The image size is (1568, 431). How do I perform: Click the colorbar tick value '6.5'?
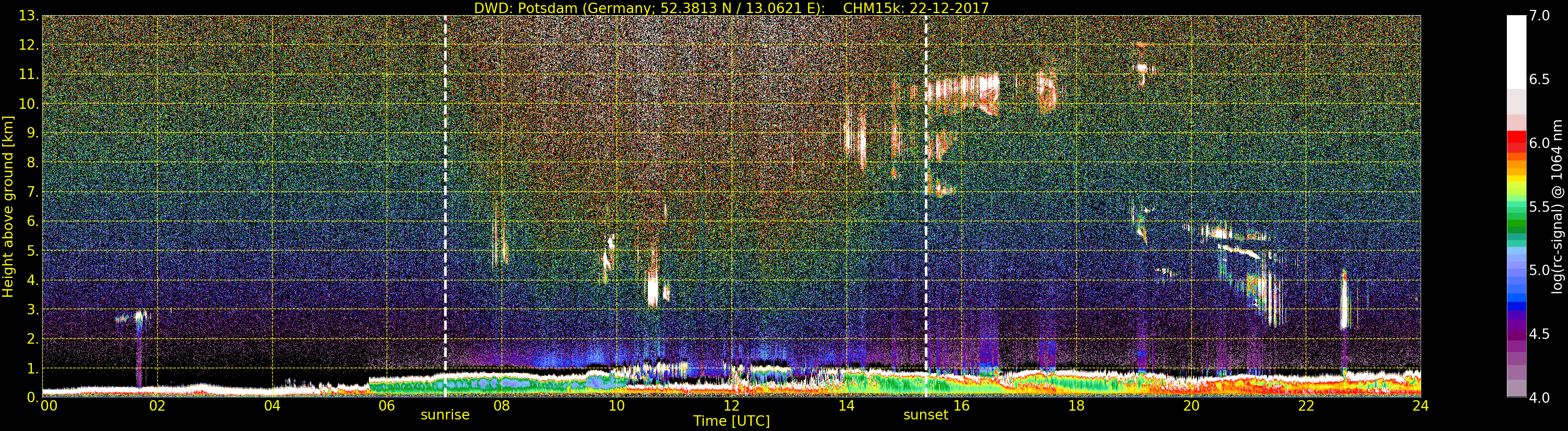(1539, 80)
